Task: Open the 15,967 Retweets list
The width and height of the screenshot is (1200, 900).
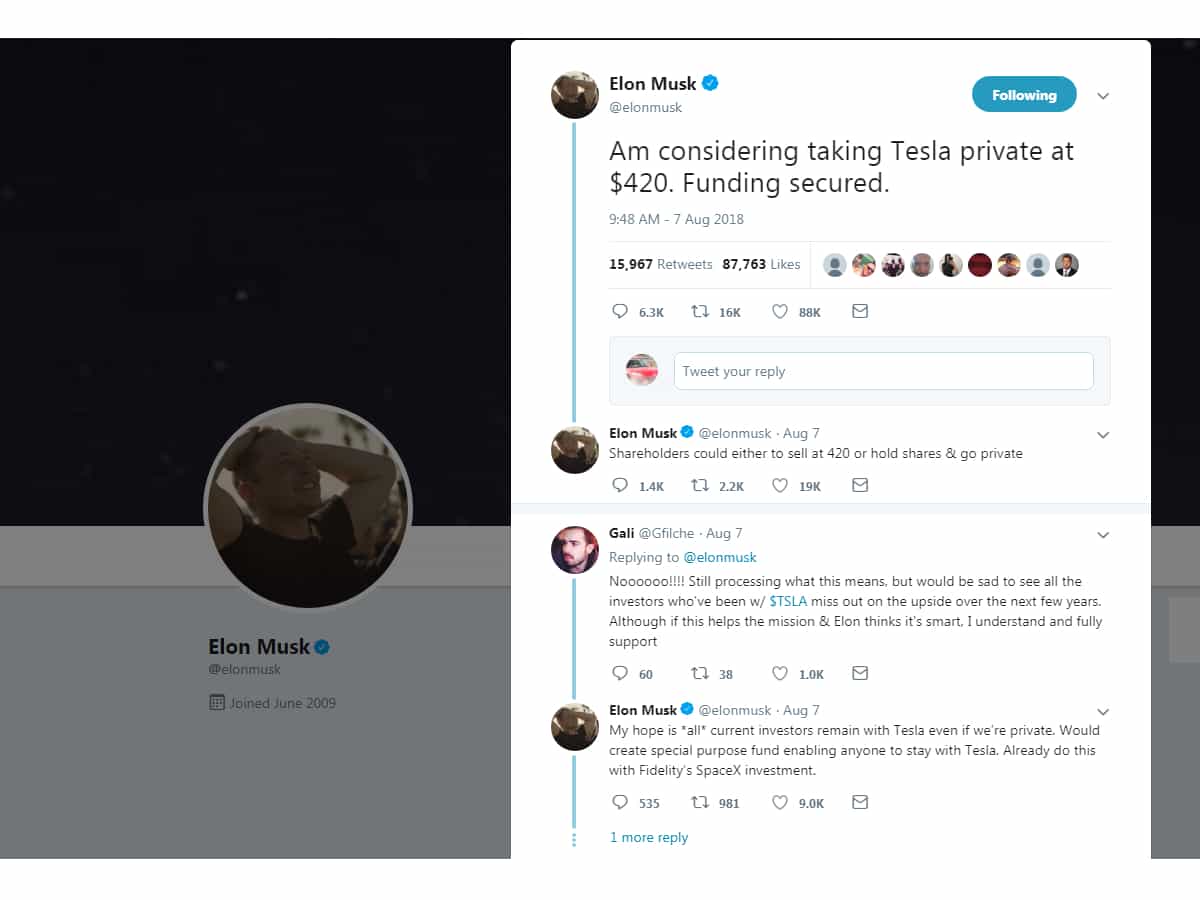Action: click(660, 265)
